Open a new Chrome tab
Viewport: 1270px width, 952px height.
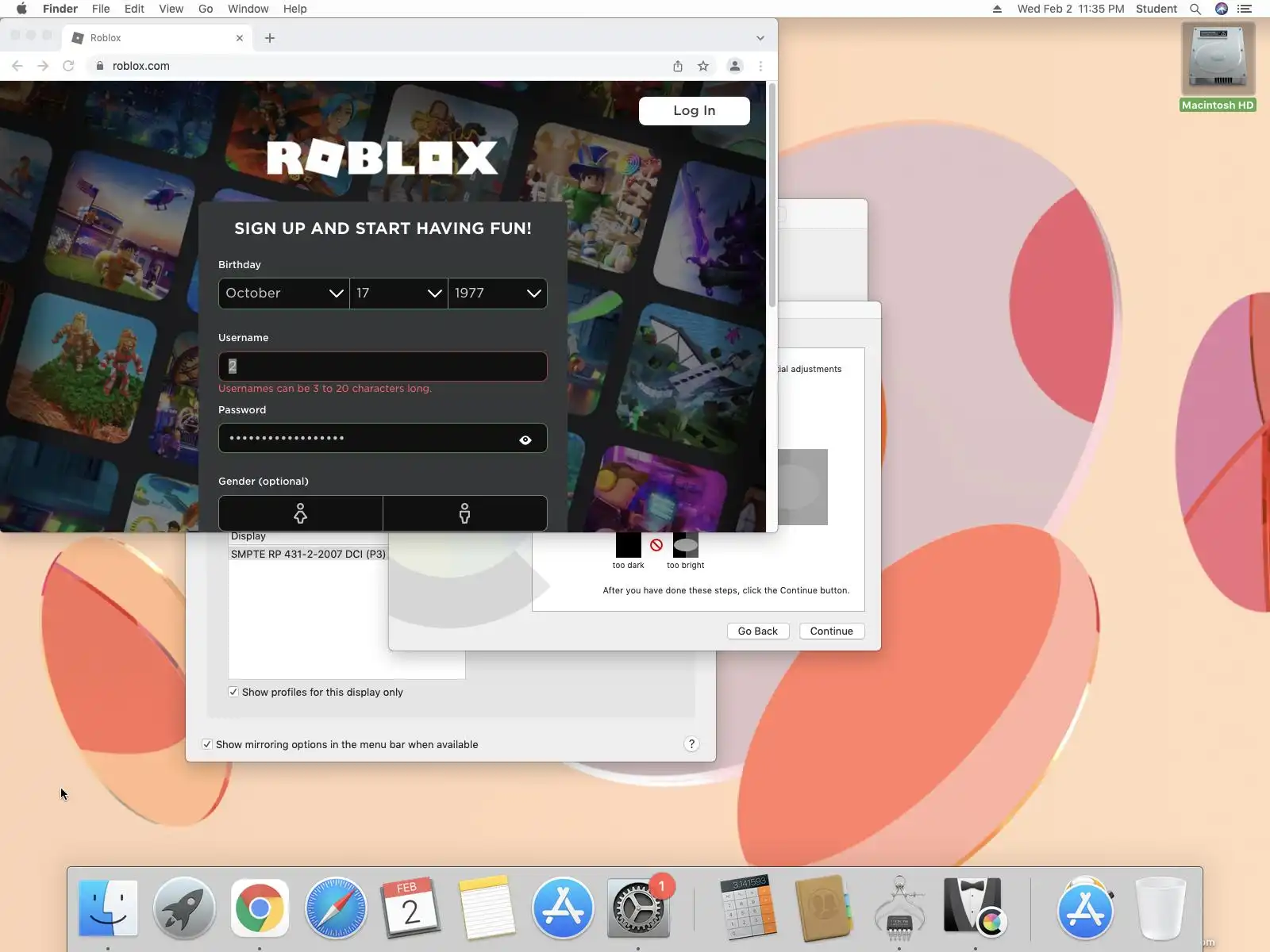pos(270,37)
